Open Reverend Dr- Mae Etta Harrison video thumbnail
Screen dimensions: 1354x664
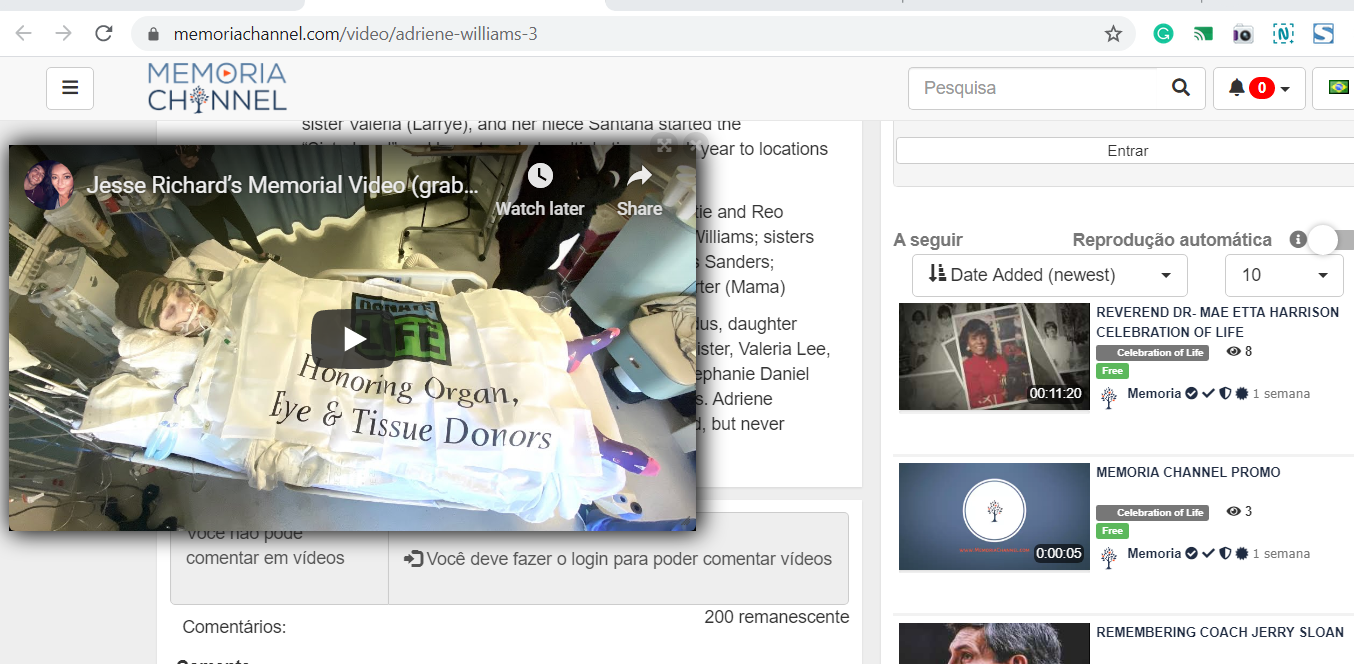tap(994, 356)
